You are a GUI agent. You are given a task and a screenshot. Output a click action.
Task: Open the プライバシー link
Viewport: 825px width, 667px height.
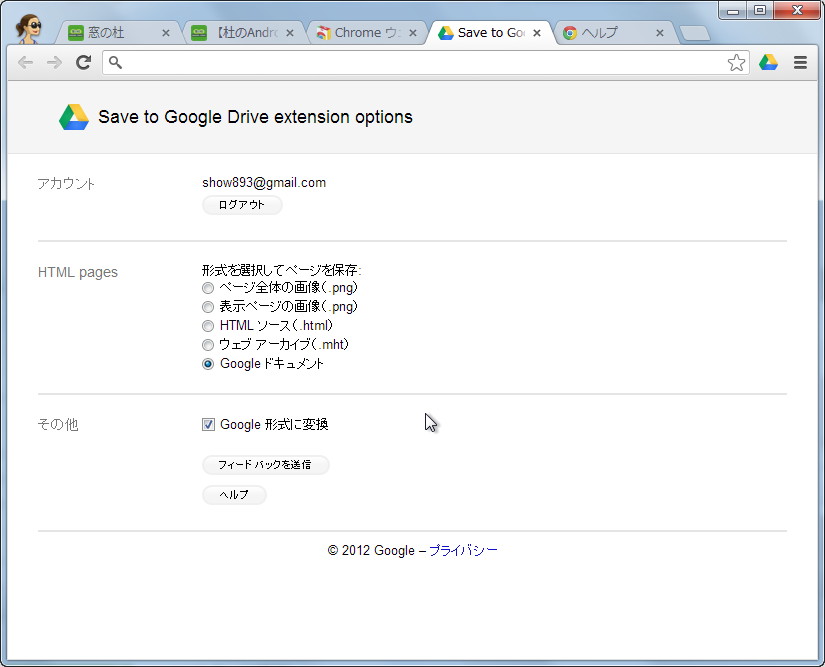tap(463, 551)
